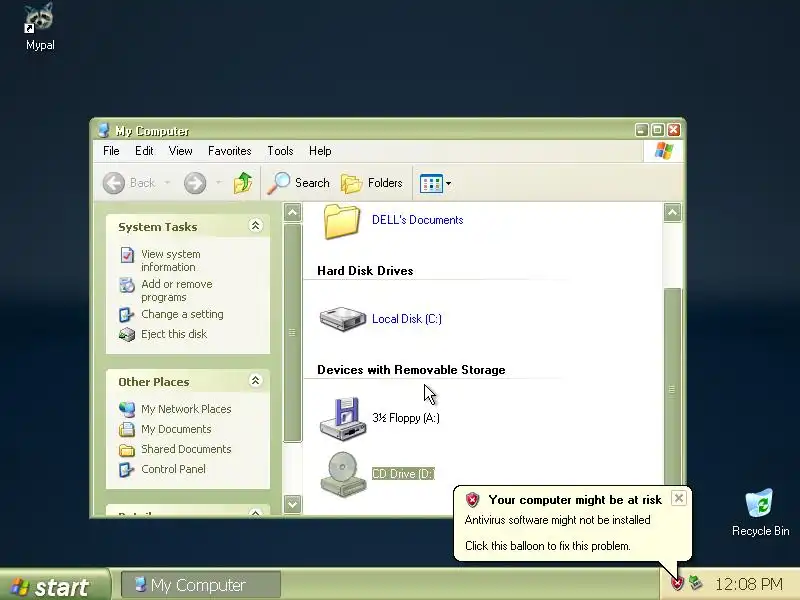800x600 pixels.
Task: Click the DELL's Documents label
Action: coord(417,220)
